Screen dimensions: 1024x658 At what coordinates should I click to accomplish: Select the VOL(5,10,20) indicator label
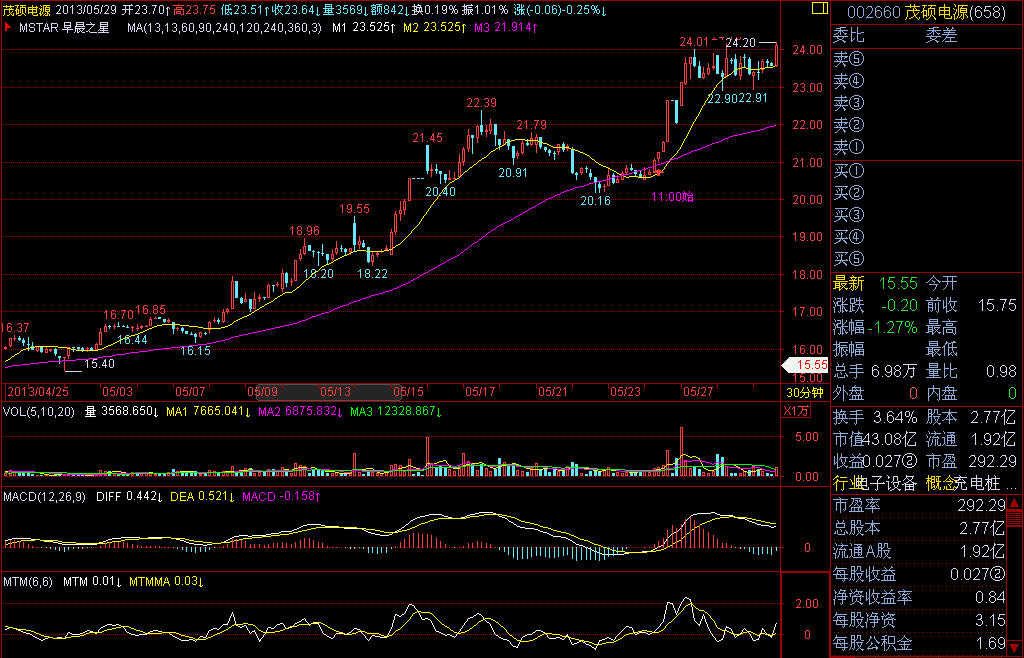tap(40, 410)
